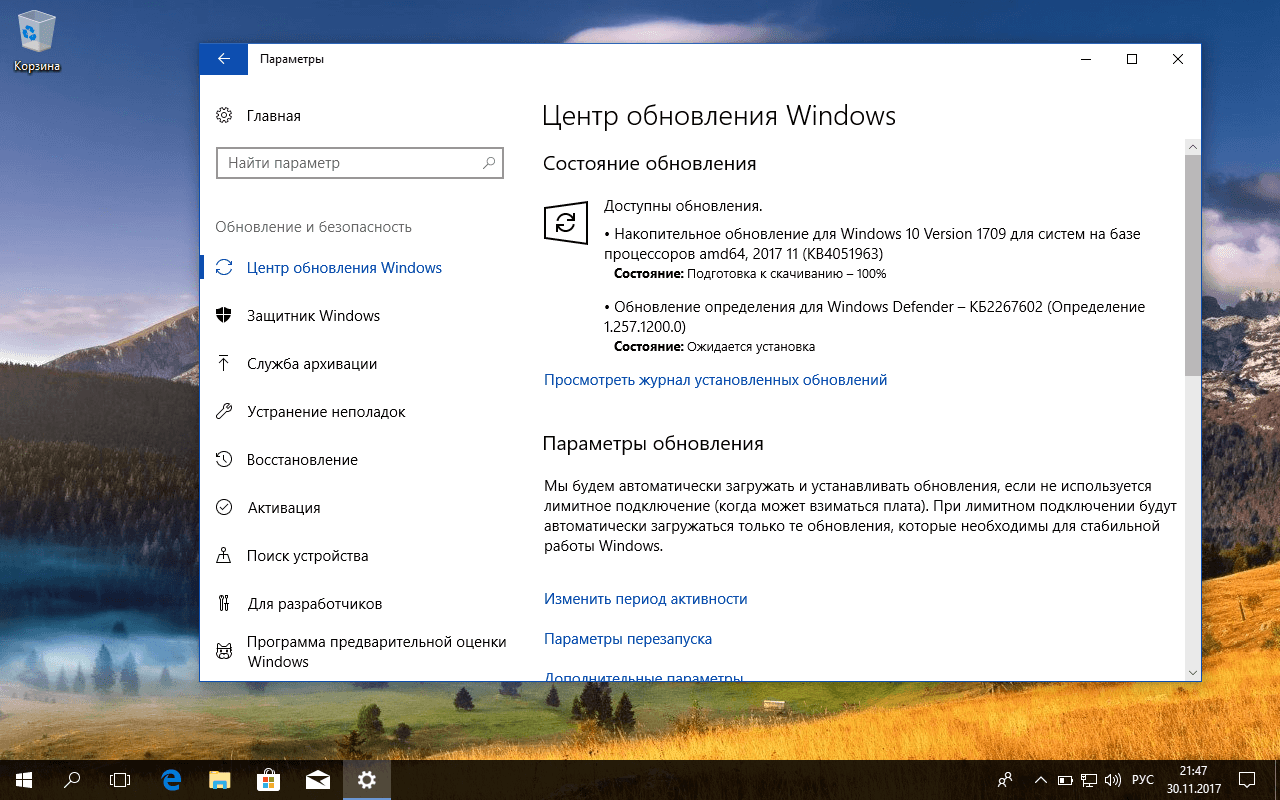1280x800 pixels.
Task: Open the Action Center notification icon
Action: point(1247,779)
